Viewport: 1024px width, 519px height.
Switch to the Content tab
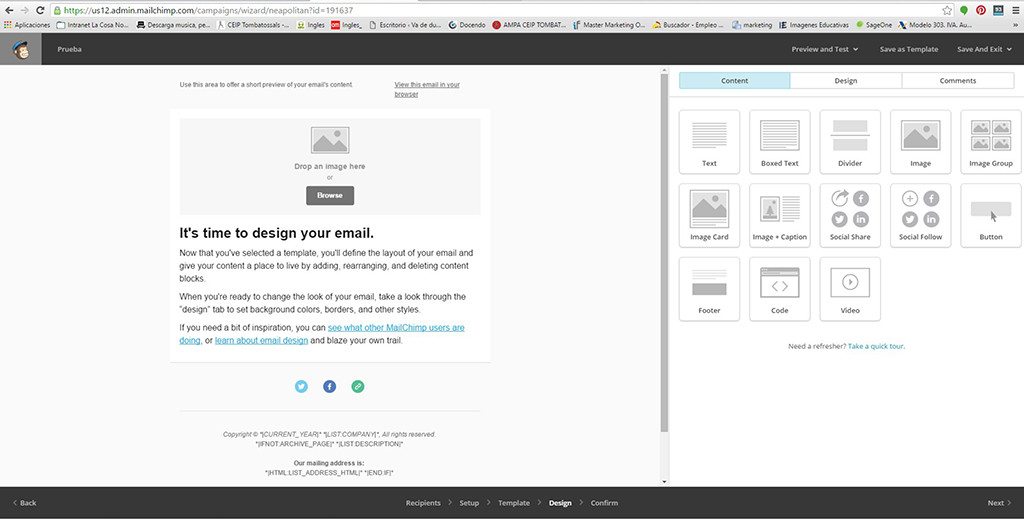click(735, 81)
